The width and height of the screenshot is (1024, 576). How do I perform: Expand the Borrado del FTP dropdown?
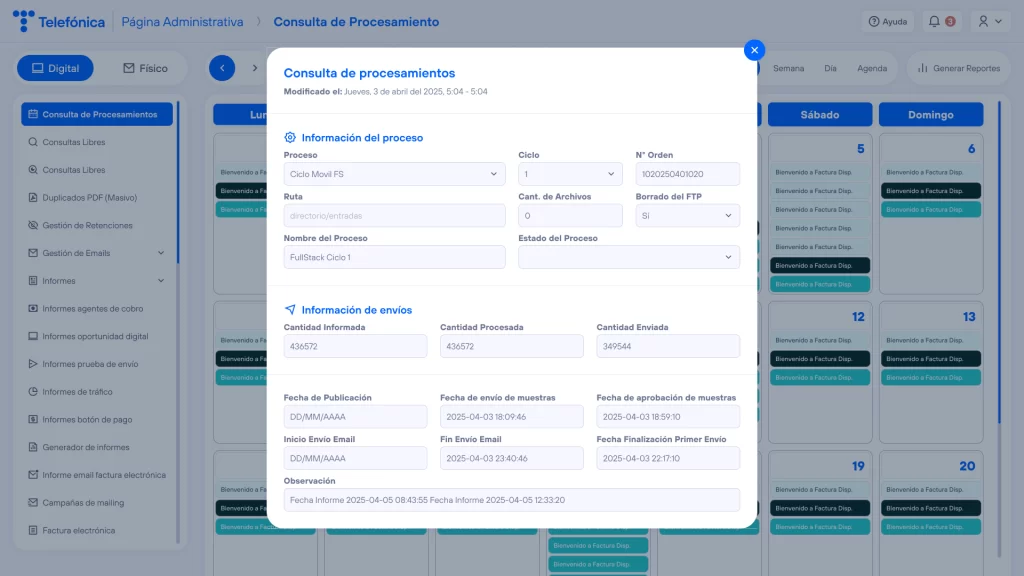coord(687,215)
